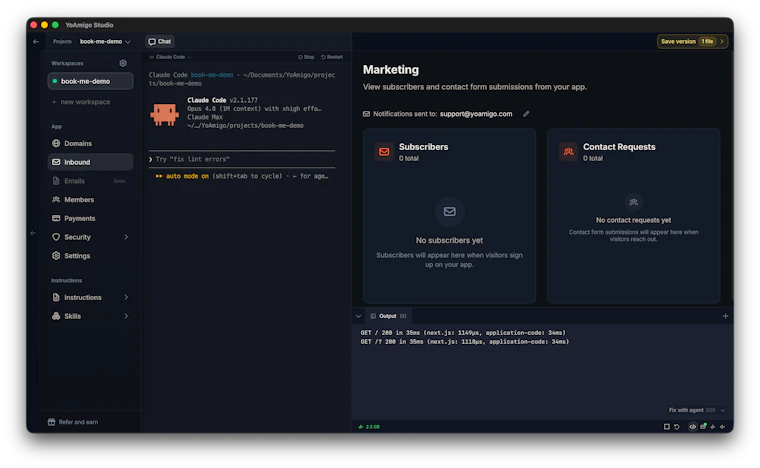Image resolution: width=760 pixels, height=468 pixels.
Task: Restart the Claude Code session
Action: tap(332, 57)
